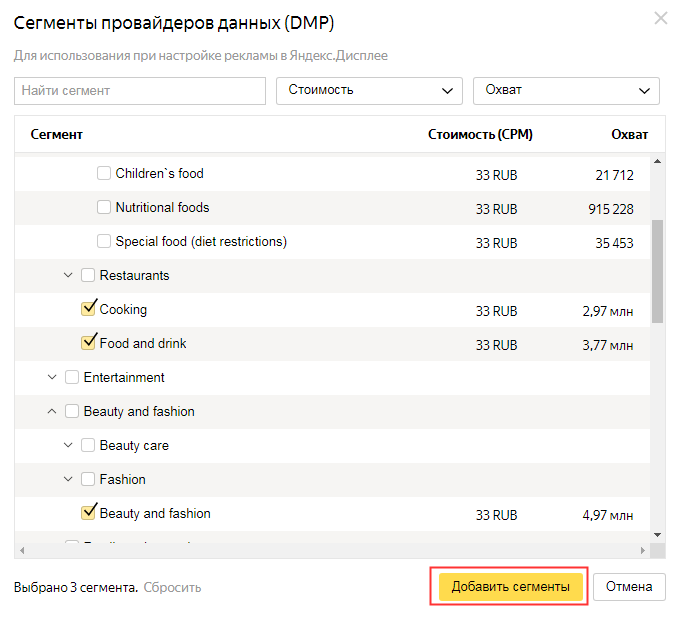Viewport: 682px width, 617px height.
Task: Check the Nutritional foods checkbox
Action: 104,207
